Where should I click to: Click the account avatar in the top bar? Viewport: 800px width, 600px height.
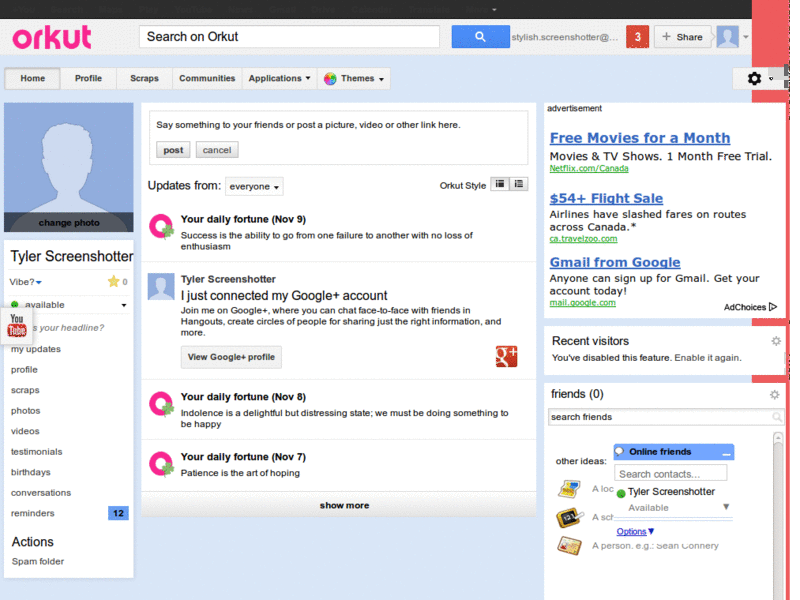pyautogui.click(x=727, y=37)
